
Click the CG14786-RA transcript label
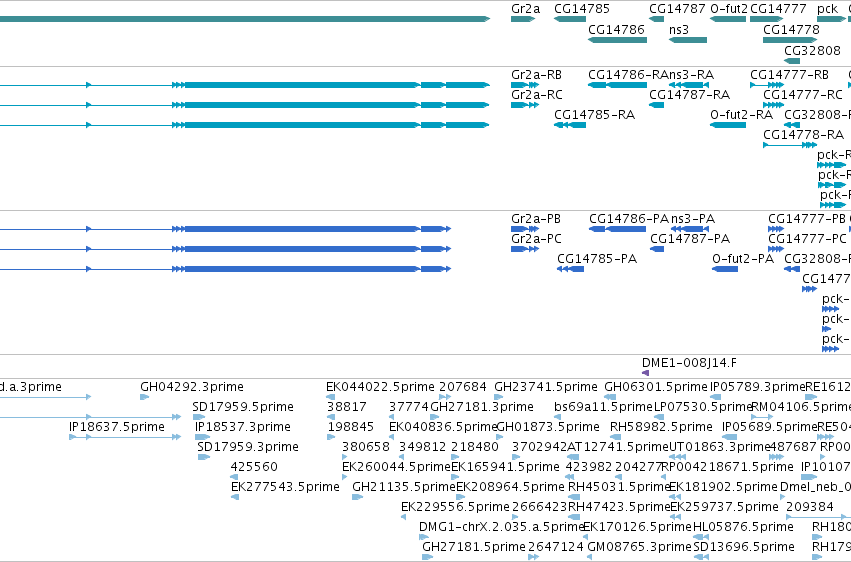(628, 75)
